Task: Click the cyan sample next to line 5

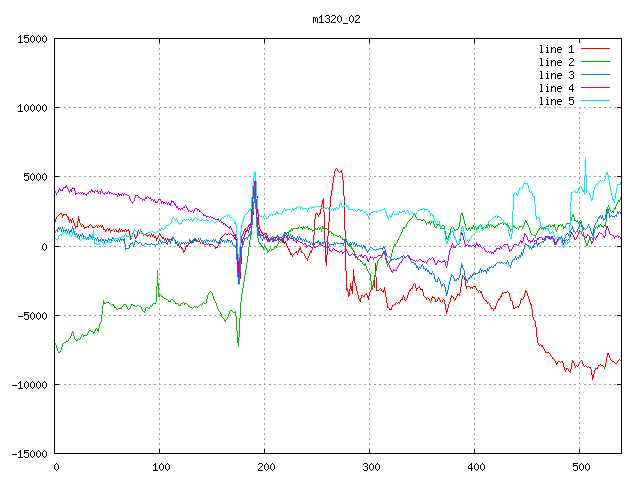Action: click(595, 101)
